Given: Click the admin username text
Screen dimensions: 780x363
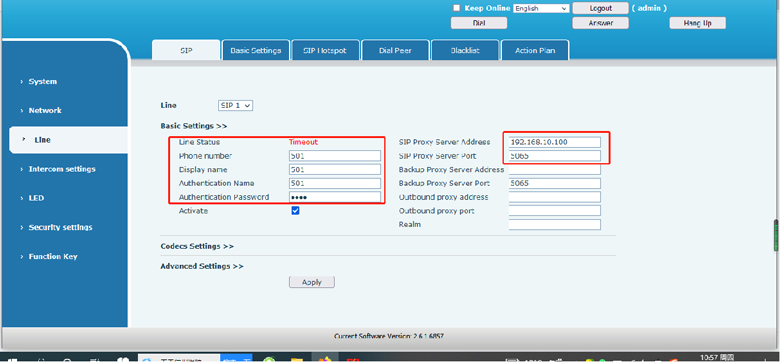Looking at the screenshot, I should pos(649,8).
